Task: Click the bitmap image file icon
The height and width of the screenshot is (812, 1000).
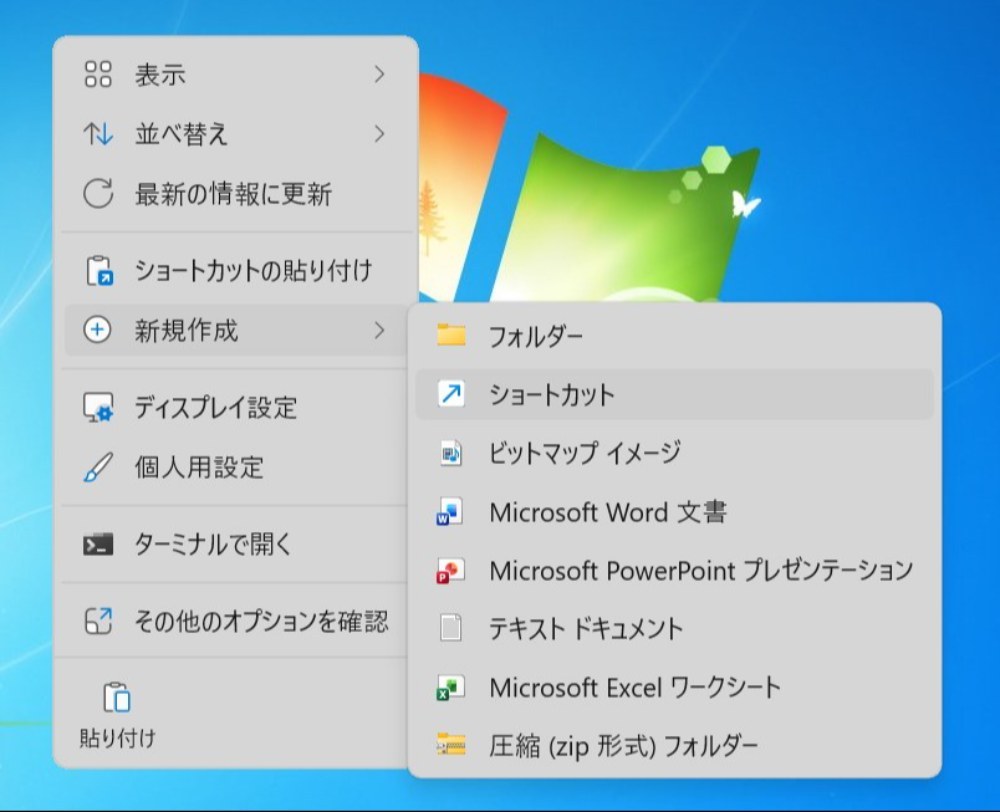Action: (451, 453)
